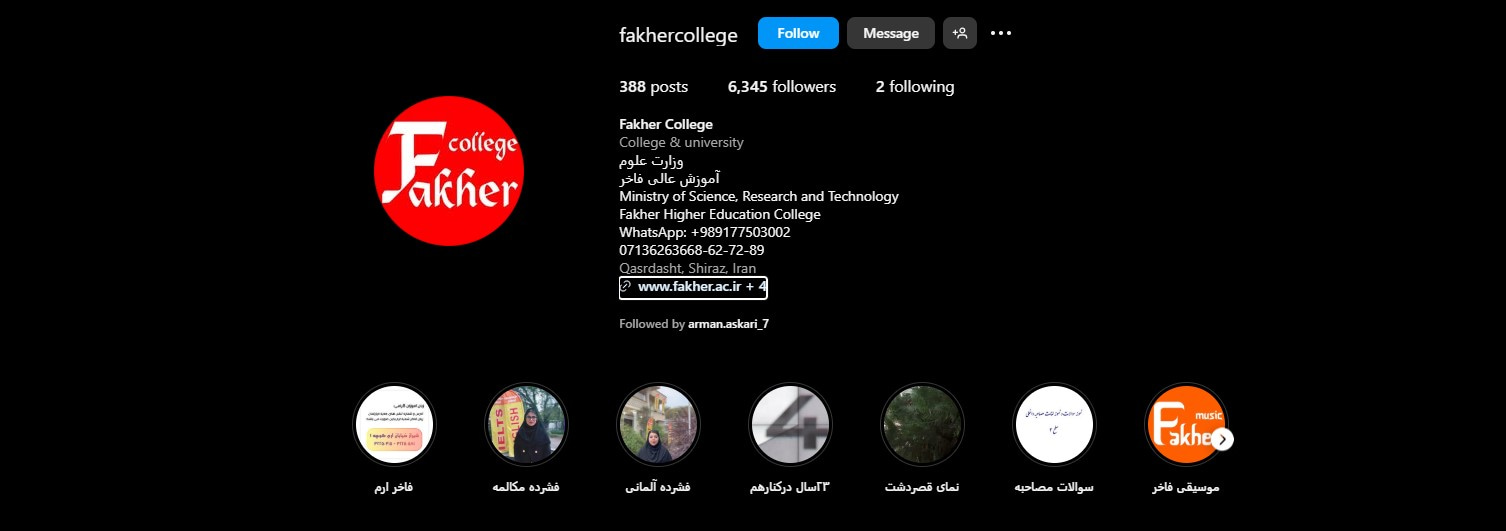Open the فشرده آلمانی highlight

659,425
